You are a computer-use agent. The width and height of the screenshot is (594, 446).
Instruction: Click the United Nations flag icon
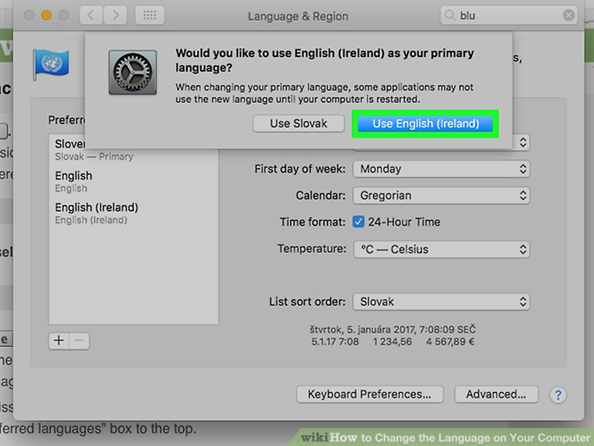(51, 64)
